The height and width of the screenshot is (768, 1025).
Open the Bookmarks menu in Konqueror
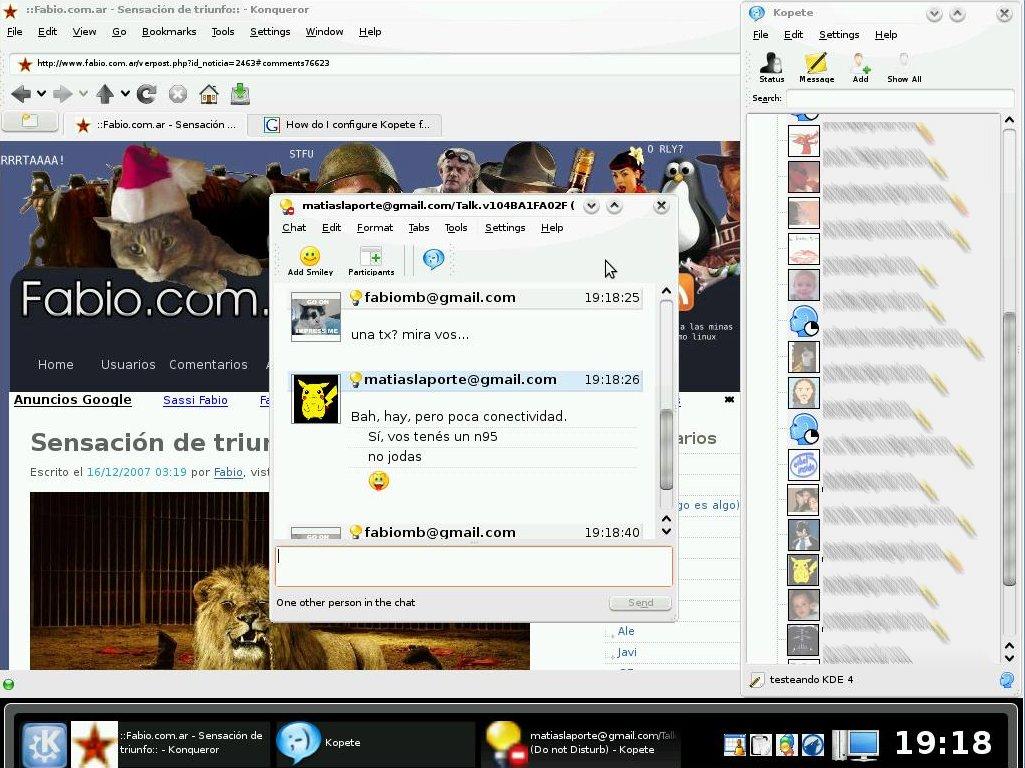tap(169, 32)
